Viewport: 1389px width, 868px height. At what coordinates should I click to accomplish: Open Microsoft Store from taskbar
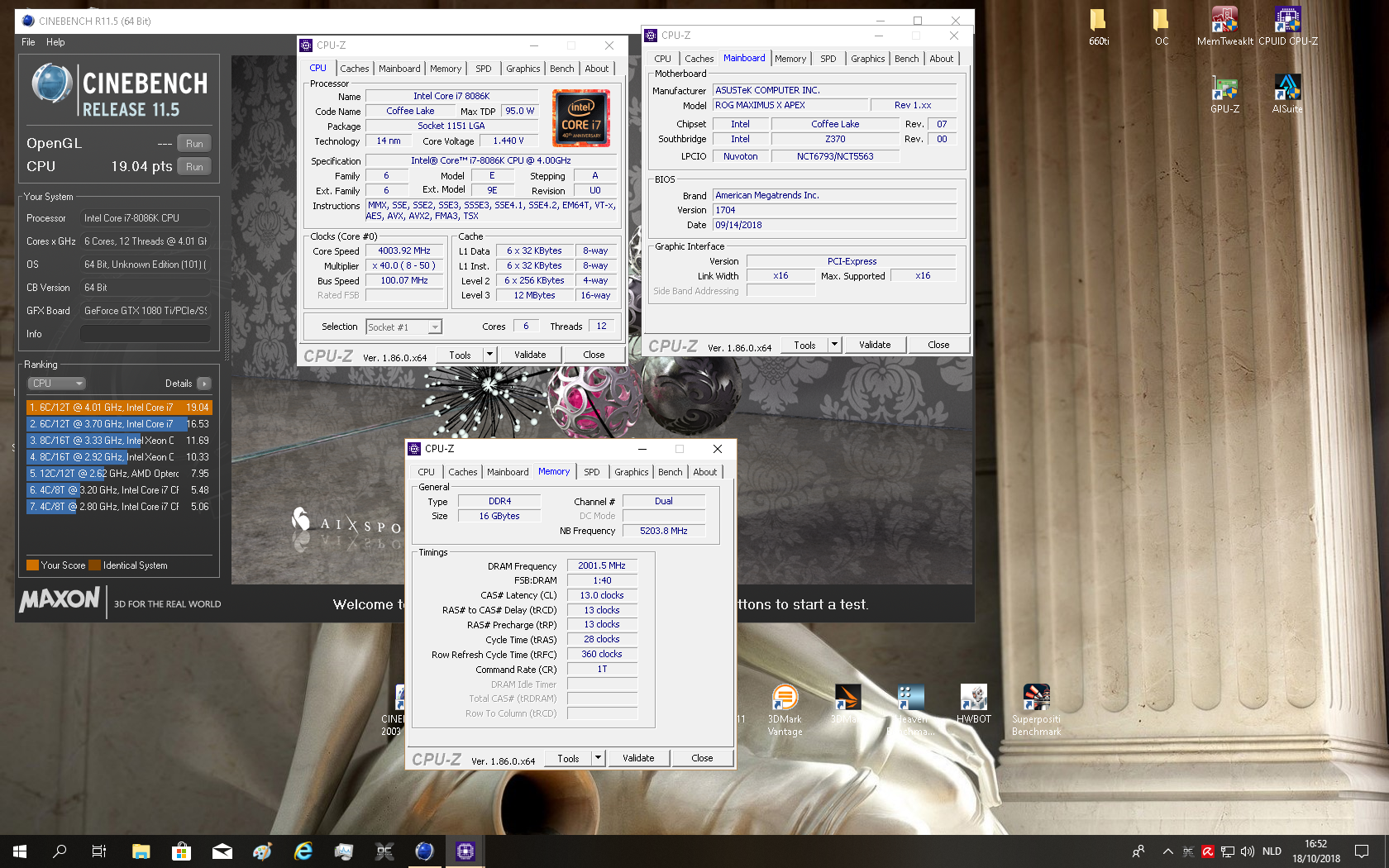tap(181, 851)
